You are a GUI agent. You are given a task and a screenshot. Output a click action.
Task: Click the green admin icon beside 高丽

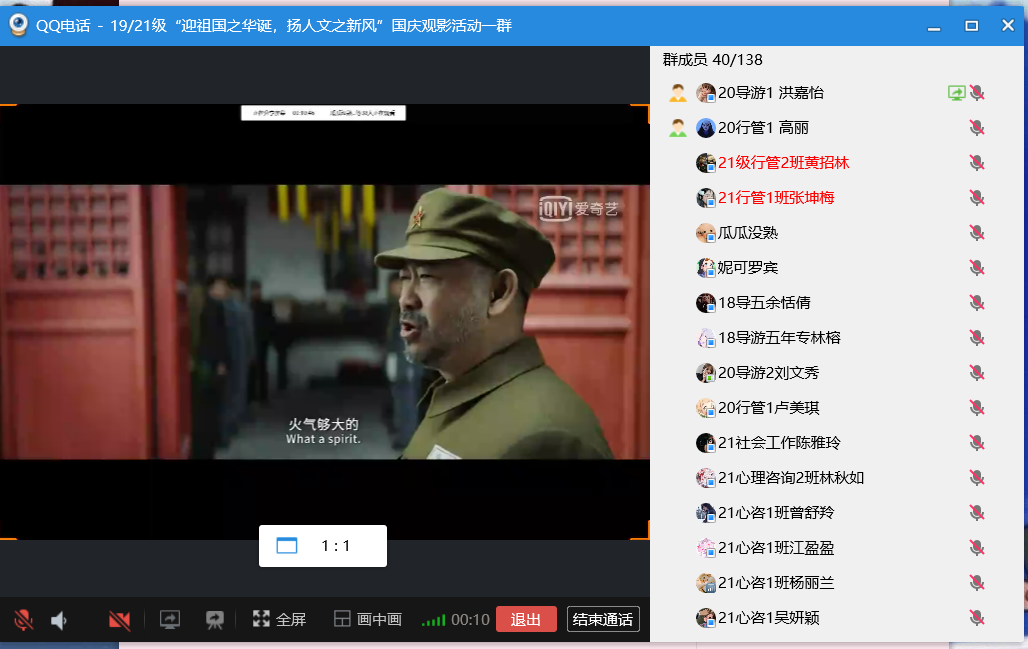pos(678,128)
